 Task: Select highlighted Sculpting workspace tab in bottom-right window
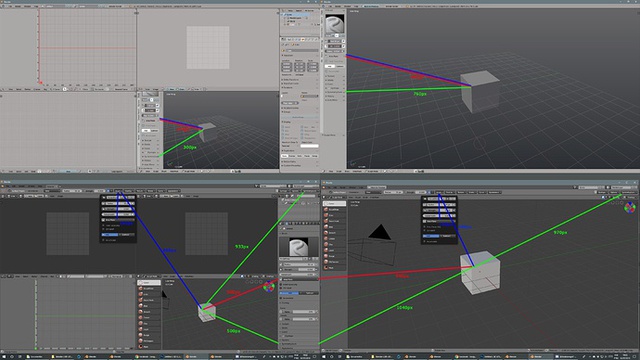coord(377,187)
